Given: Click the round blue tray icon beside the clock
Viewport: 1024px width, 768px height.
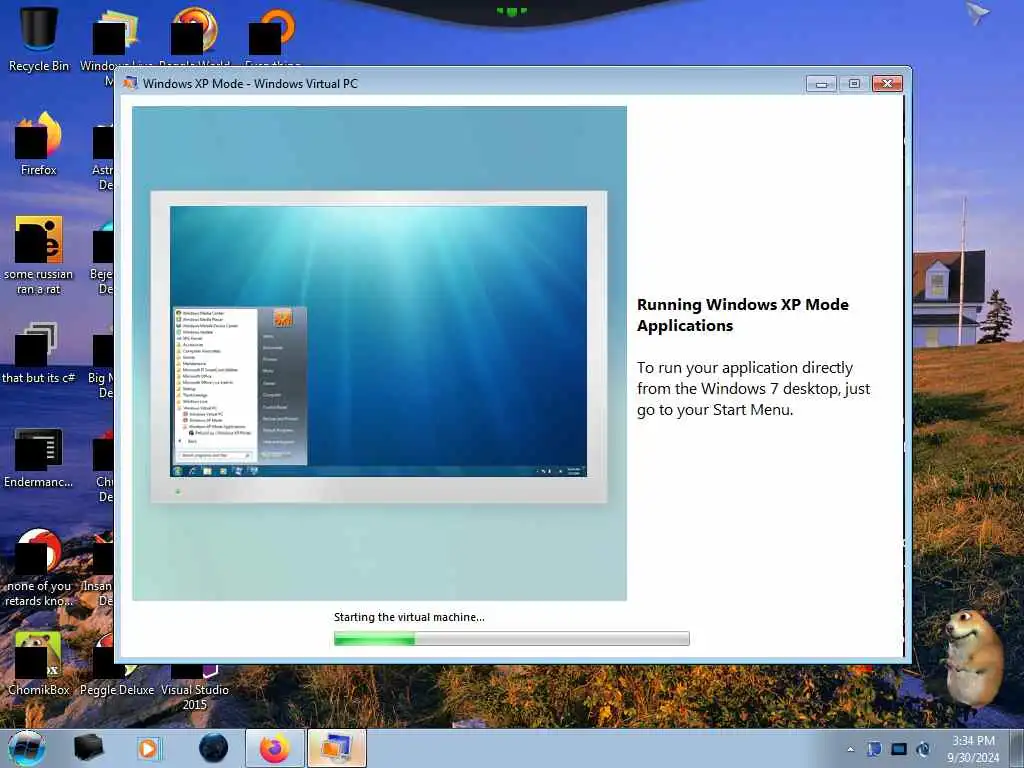Looking at the screenshot, I should pos(923,749).
